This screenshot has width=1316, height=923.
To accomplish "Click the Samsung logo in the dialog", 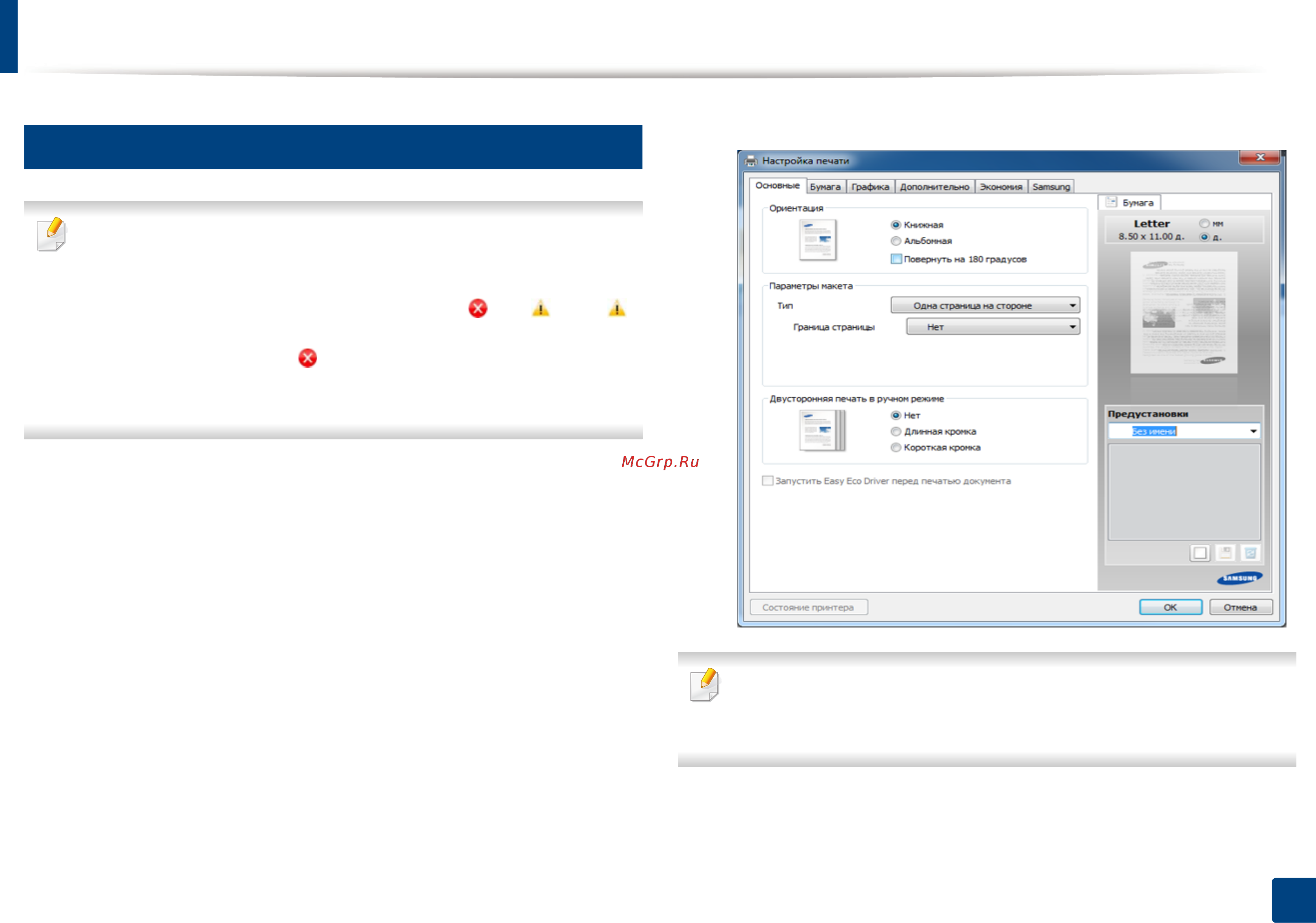I will pyautogui.click(x=1239, y=578).
